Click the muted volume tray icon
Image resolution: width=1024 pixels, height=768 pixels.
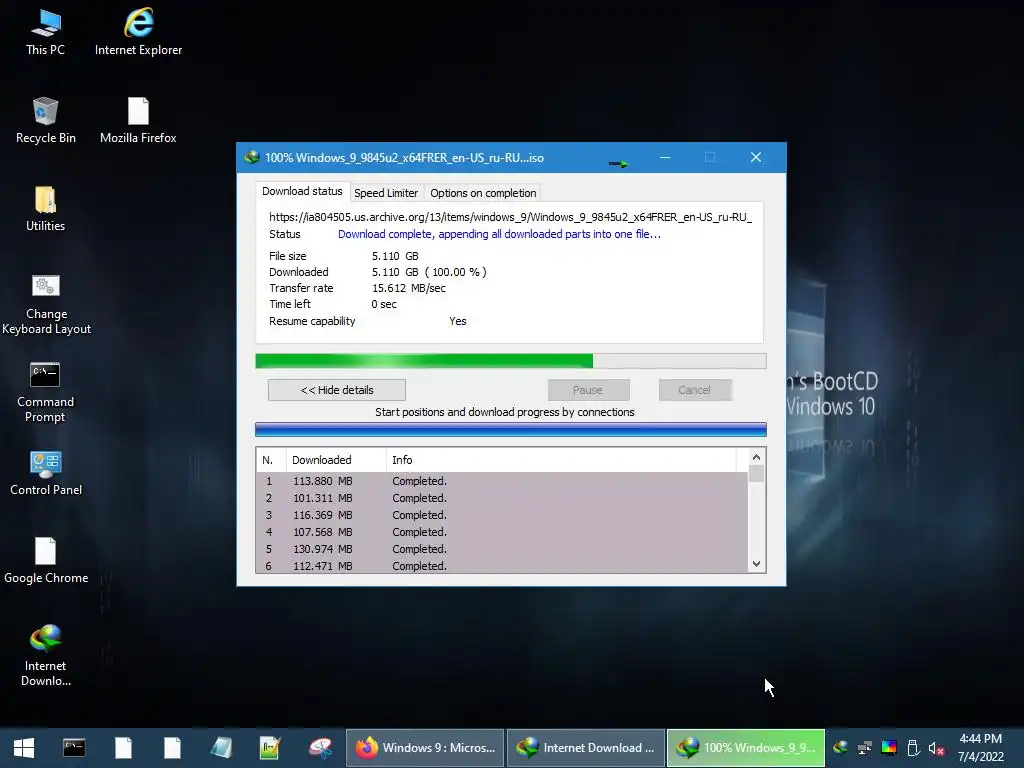pyautogui.click(x=936, y=748)
